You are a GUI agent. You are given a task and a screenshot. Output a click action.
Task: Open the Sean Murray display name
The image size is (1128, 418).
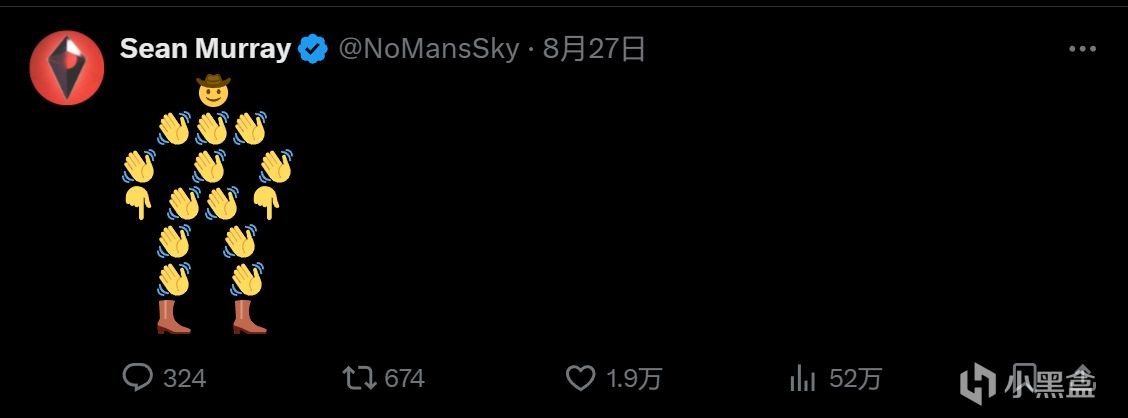pos(205,49)
